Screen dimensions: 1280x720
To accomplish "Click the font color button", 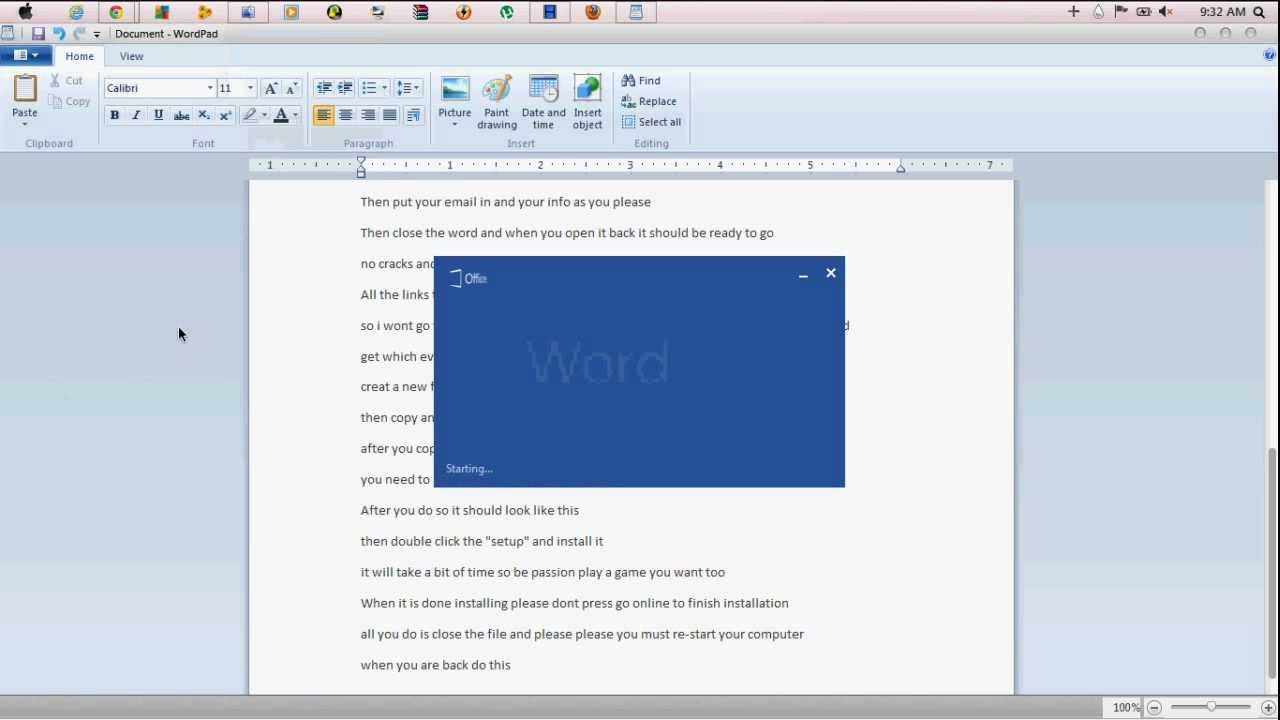I will click(281, 116).
